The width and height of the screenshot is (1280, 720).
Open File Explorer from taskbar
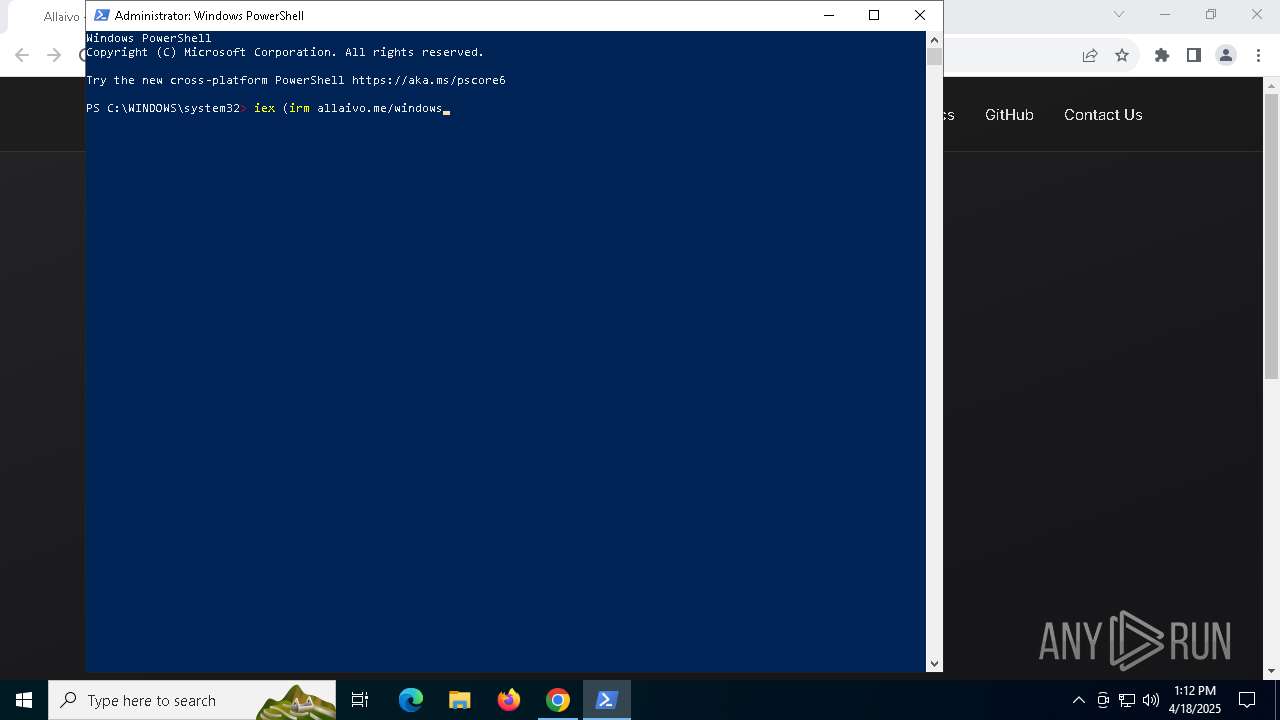460,700
